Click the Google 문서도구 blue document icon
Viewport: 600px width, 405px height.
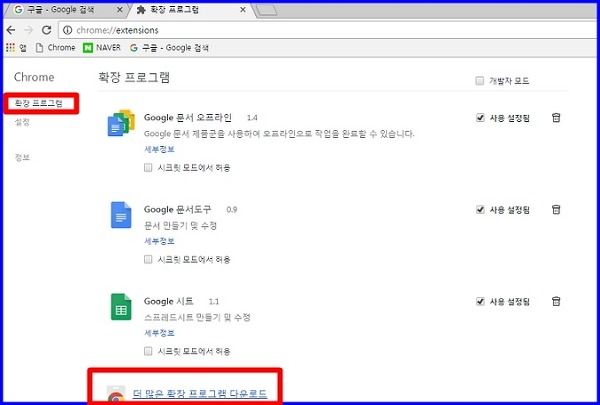pos(121,215)
